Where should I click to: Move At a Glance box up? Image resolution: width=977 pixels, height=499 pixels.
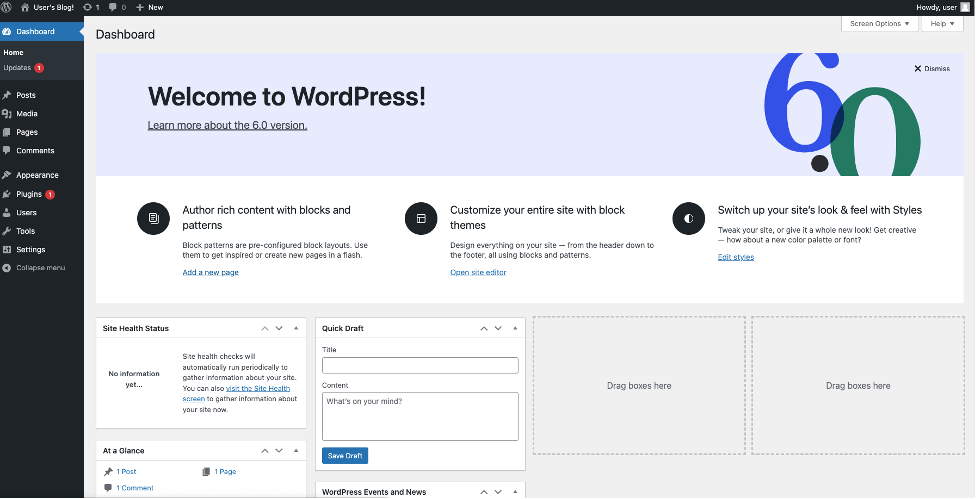(x=265, y=450)
